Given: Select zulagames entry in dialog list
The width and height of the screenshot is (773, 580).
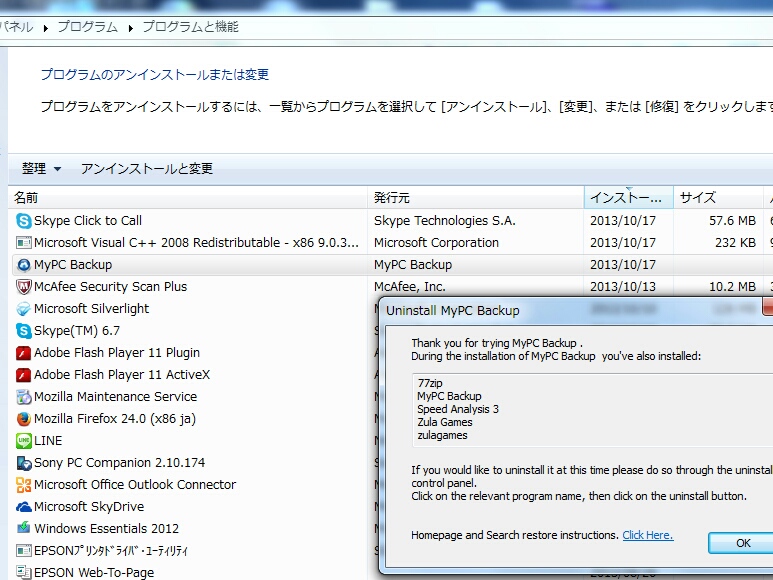Looking at the screenshot, I should 442,436.
